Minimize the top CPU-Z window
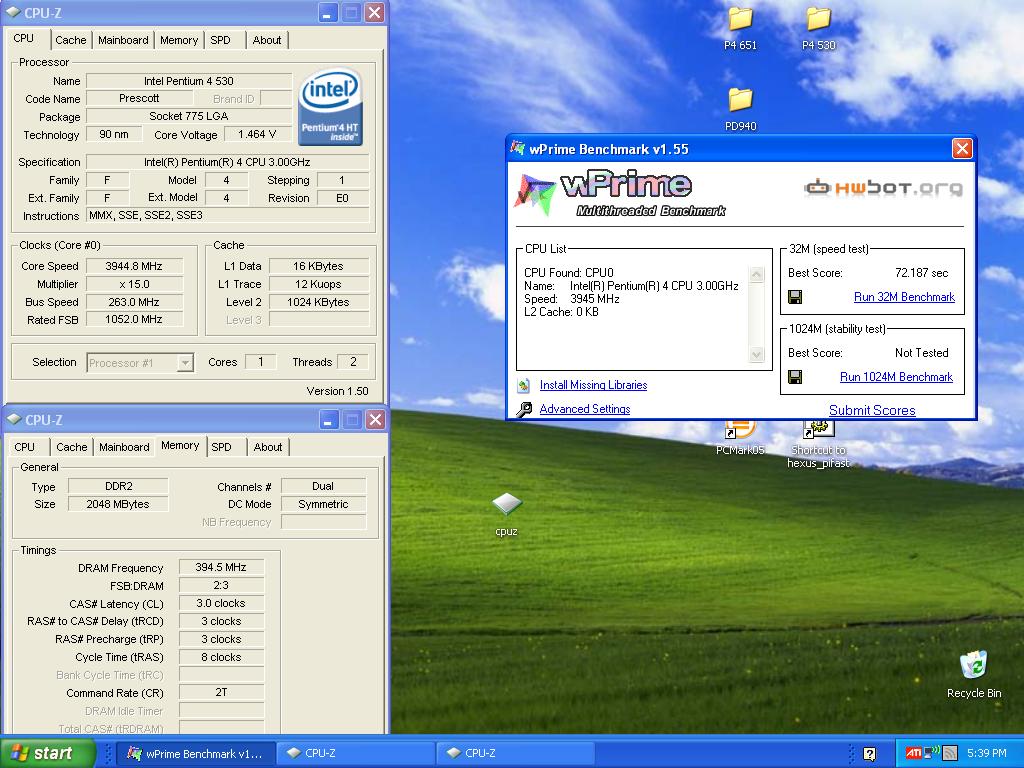Screen dimensions: 1024x768 pyautogui.click(x=328, y=12)
